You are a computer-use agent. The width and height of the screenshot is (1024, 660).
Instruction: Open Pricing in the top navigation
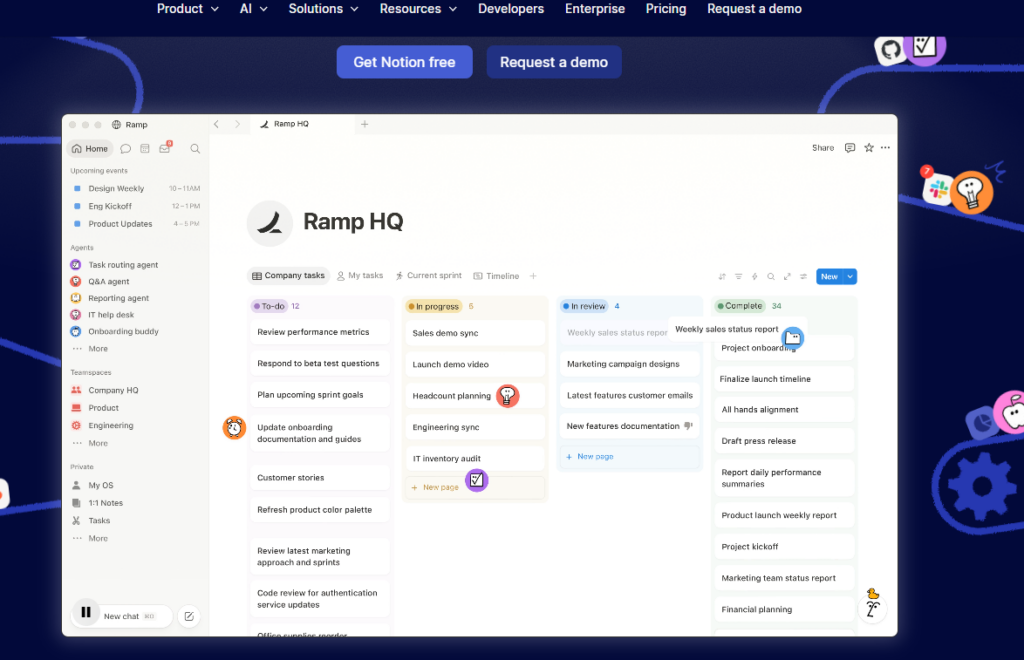665,8
